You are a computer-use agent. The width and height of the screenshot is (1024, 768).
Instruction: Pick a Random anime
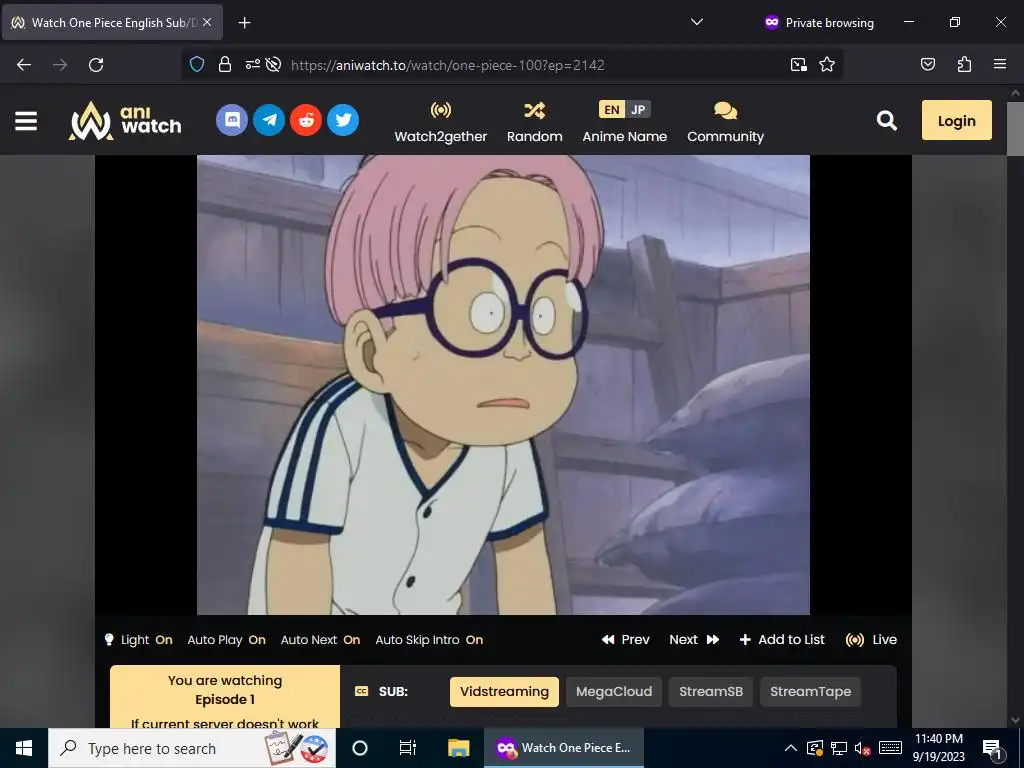(x=535, y=122)
